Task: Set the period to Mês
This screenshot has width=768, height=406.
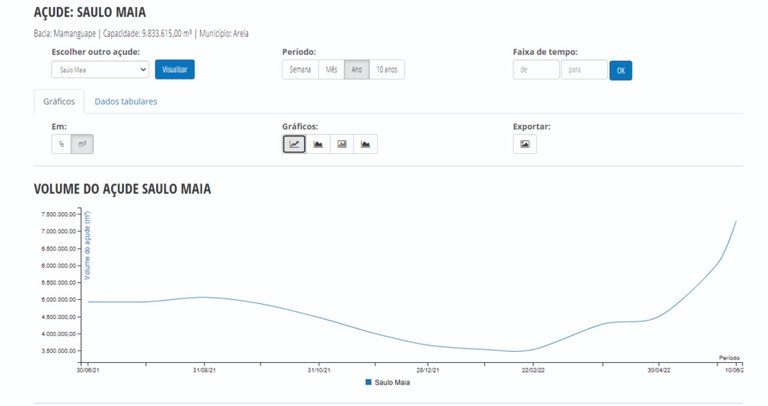Action: [332, 70]
